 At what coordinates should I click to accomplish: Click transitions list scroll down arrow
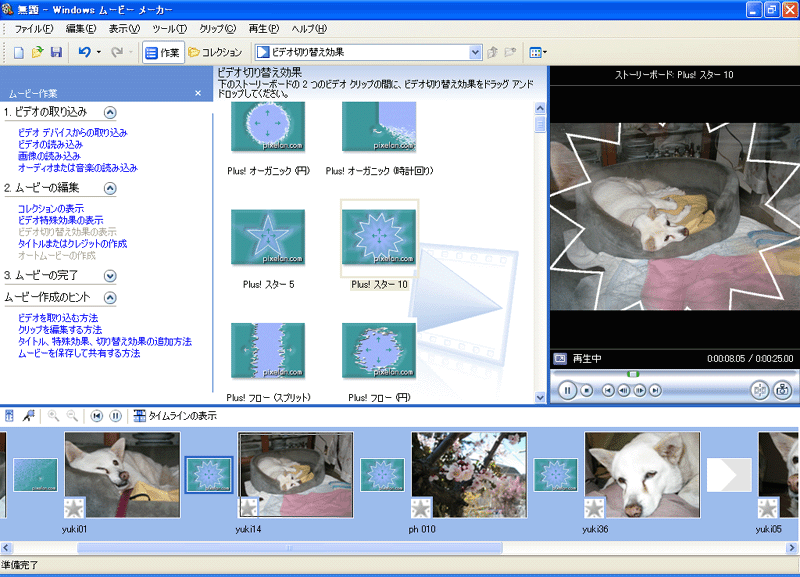pyautogui.click(x=540, y=397)
